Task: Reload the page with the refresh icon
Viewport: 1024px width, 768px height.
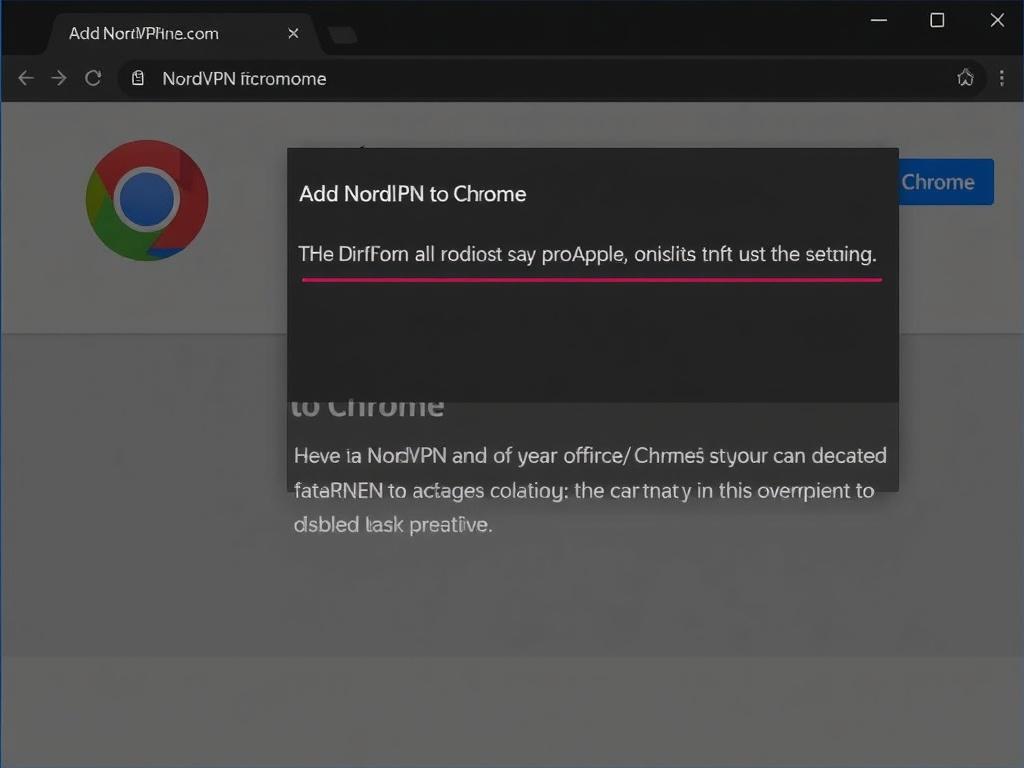Action: [x=93, y=78]
